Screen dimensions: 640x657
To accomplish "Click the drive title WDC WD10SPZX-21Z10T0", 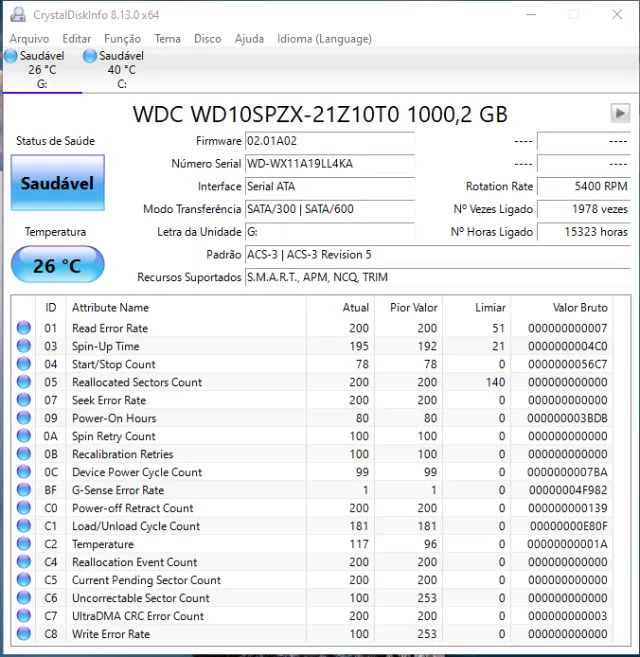I will (320, 114).
